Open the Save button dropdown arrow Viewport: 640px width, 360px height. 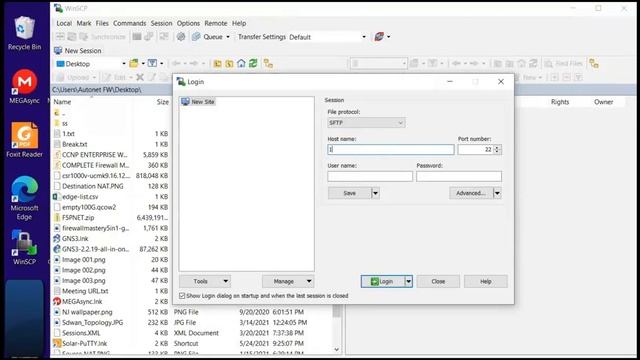(376, 193)
